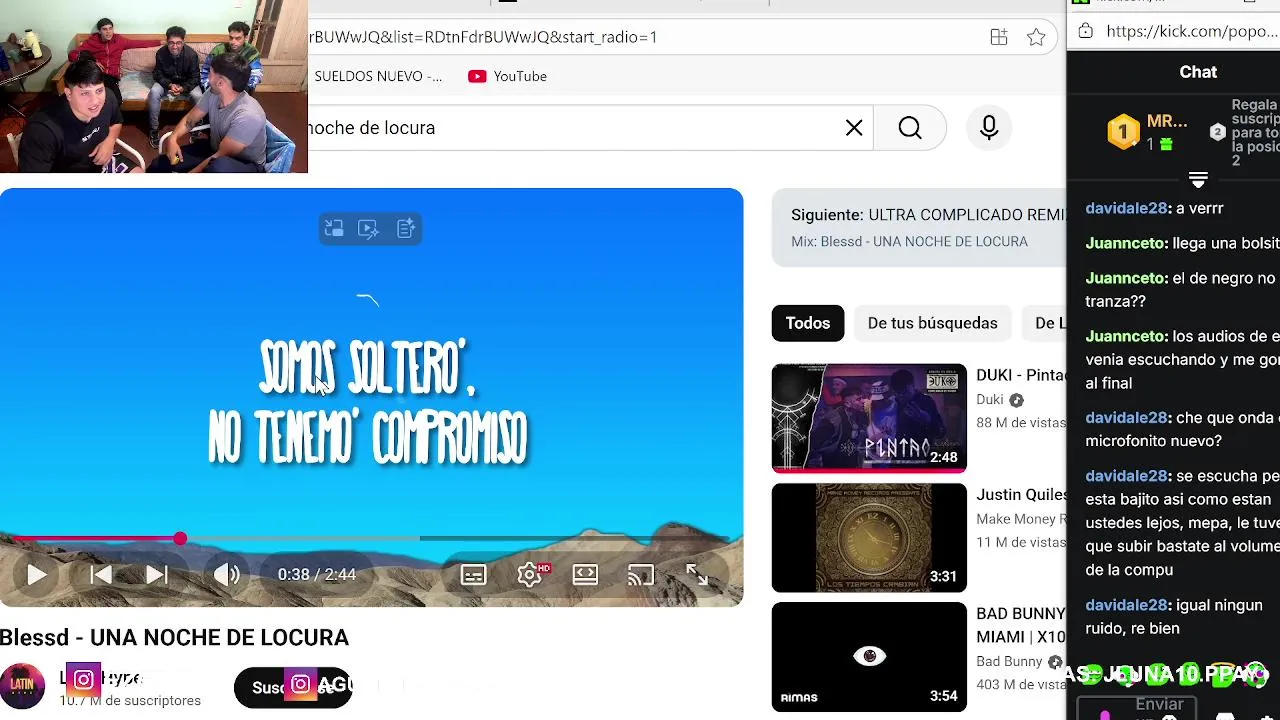Click the first 'davidale28' username in chat
1280x720 pixels.
tap(1126, 208)
